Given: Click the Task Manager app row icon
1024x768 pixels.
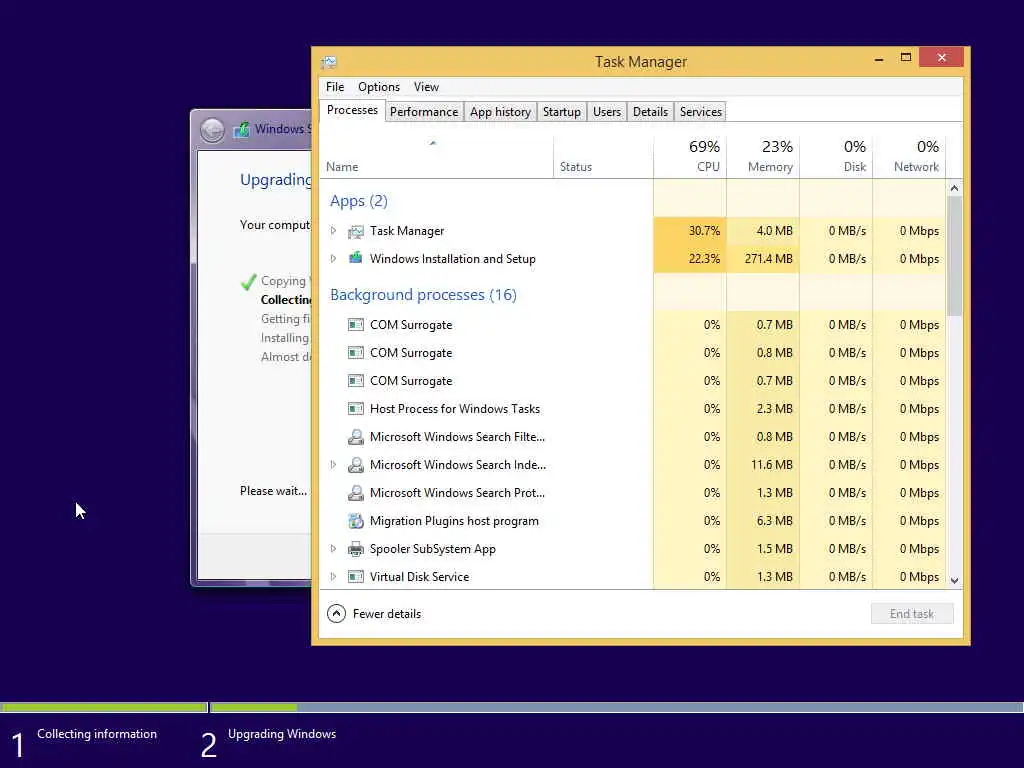Looking at the screenshot, I should [356, 231].
